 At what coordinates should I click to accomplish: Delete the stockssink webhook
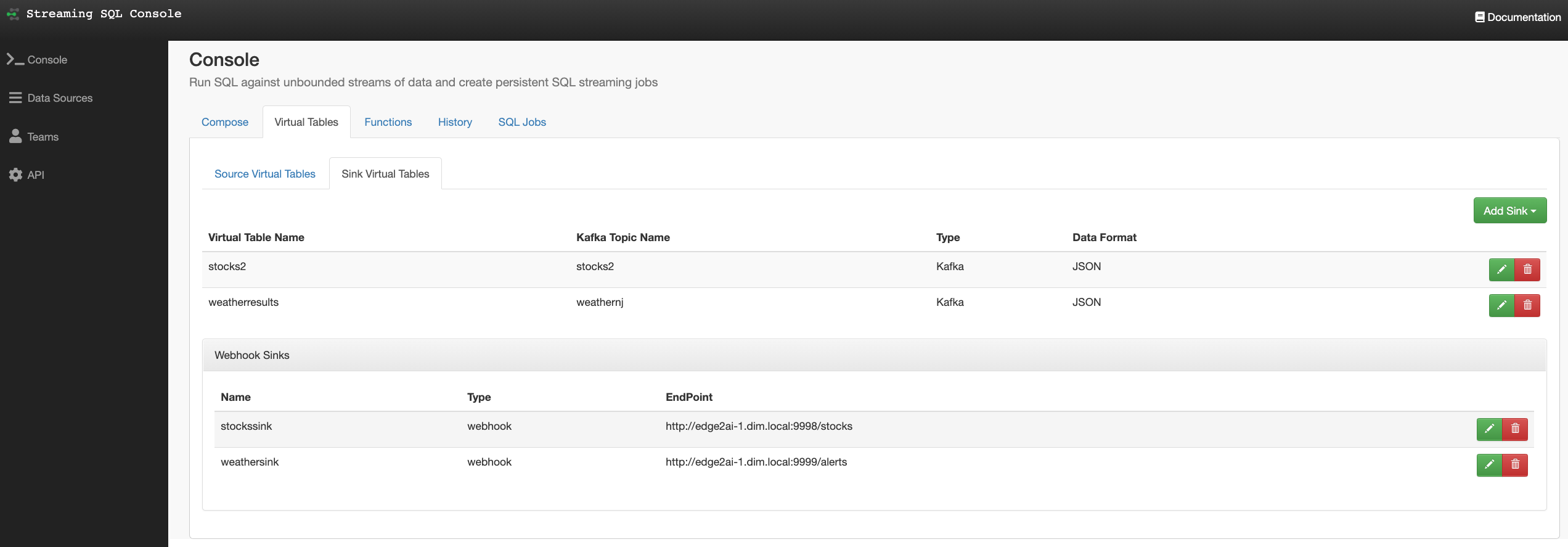1515,429
